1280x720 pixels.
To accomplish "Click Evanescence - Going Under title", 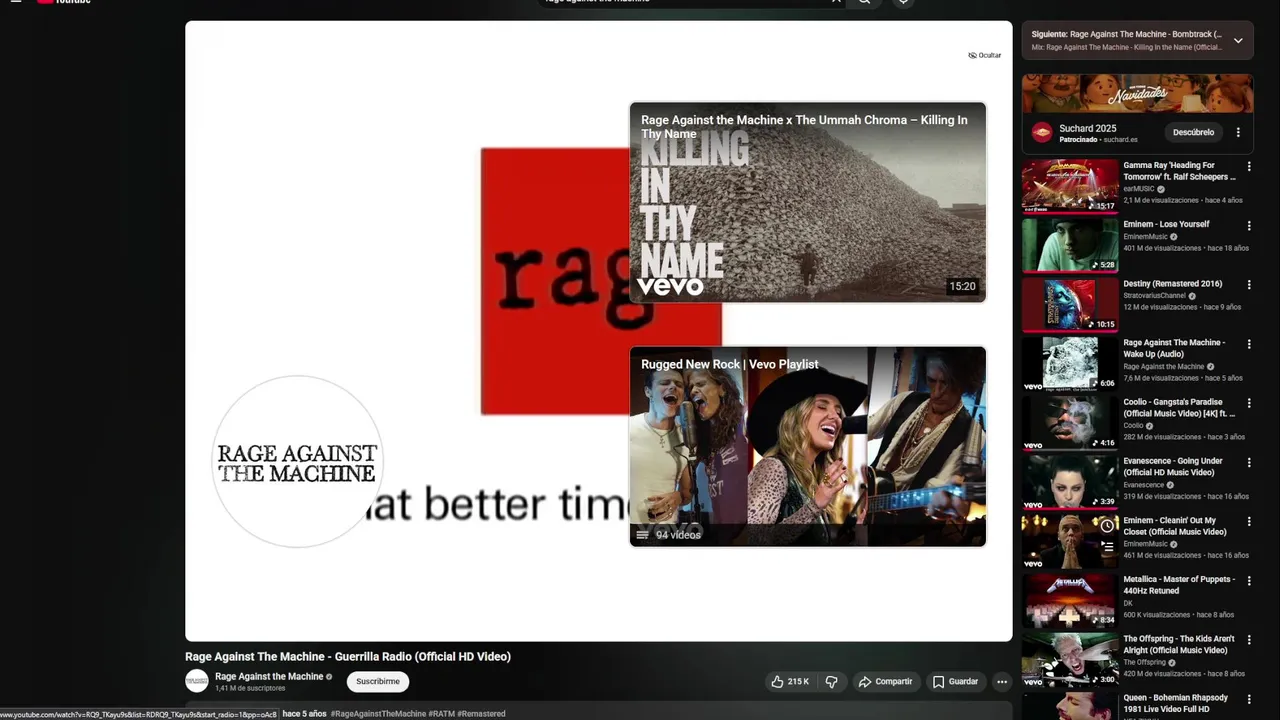I will pyautogui.click(x=1173, y=466).
